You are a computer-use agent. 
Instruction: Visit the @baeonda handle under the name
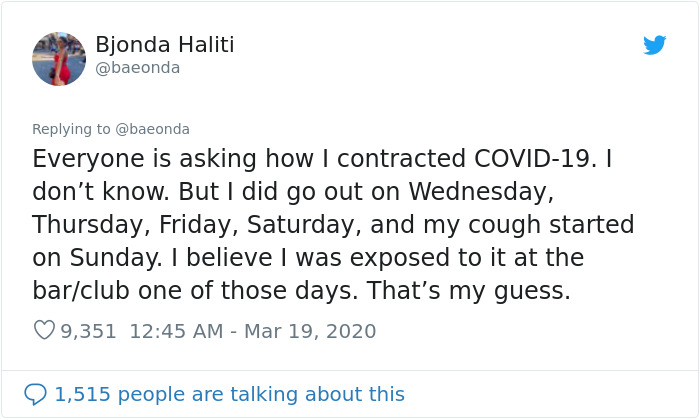click(138, 68)
